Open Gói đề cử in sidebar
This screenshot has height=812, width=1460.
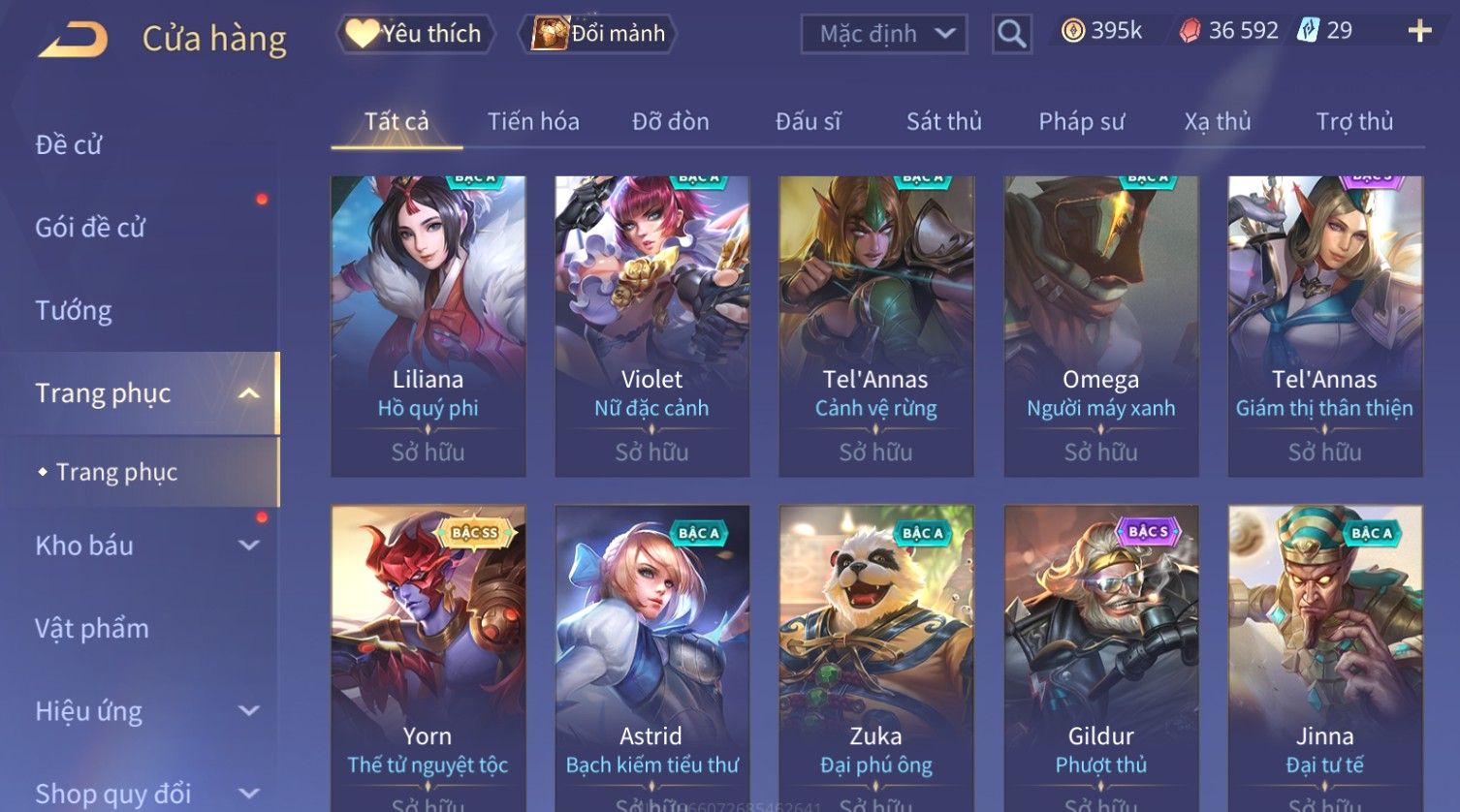90,228
